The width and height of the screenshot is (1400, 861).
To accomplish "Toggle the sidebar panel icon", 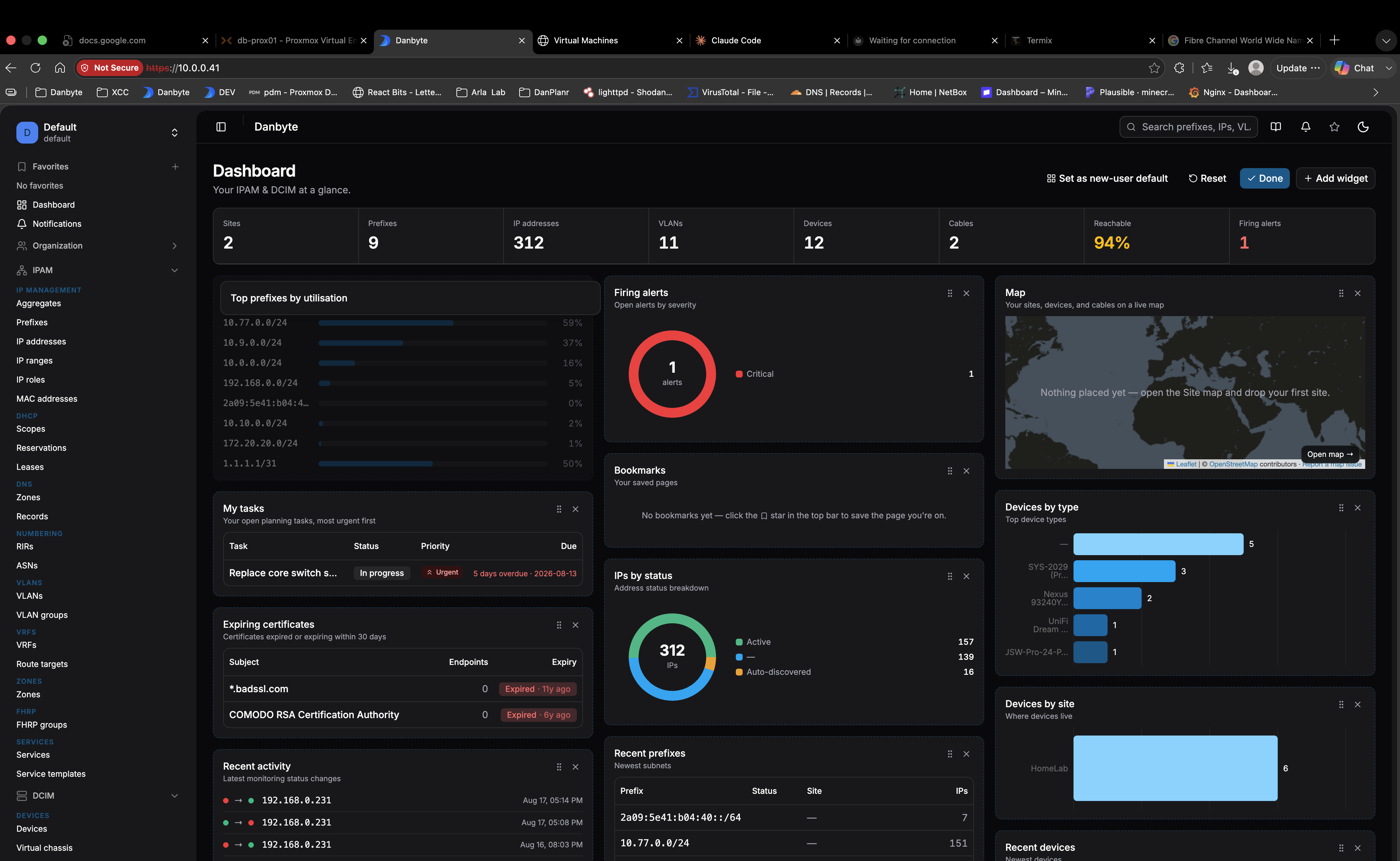I will click(221, 127).
